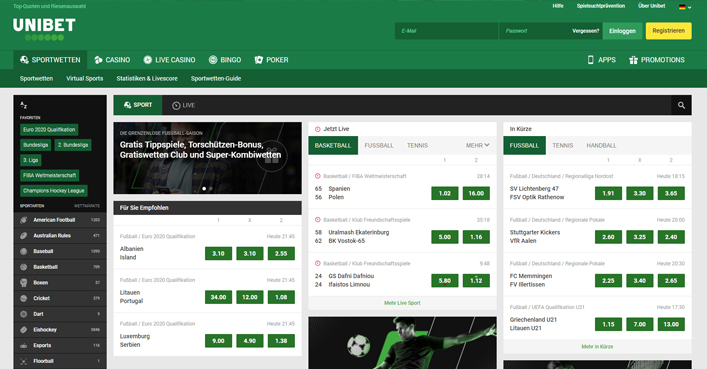
Task: Click the yellow Registrieren button
Action: (x=668, y=31)
